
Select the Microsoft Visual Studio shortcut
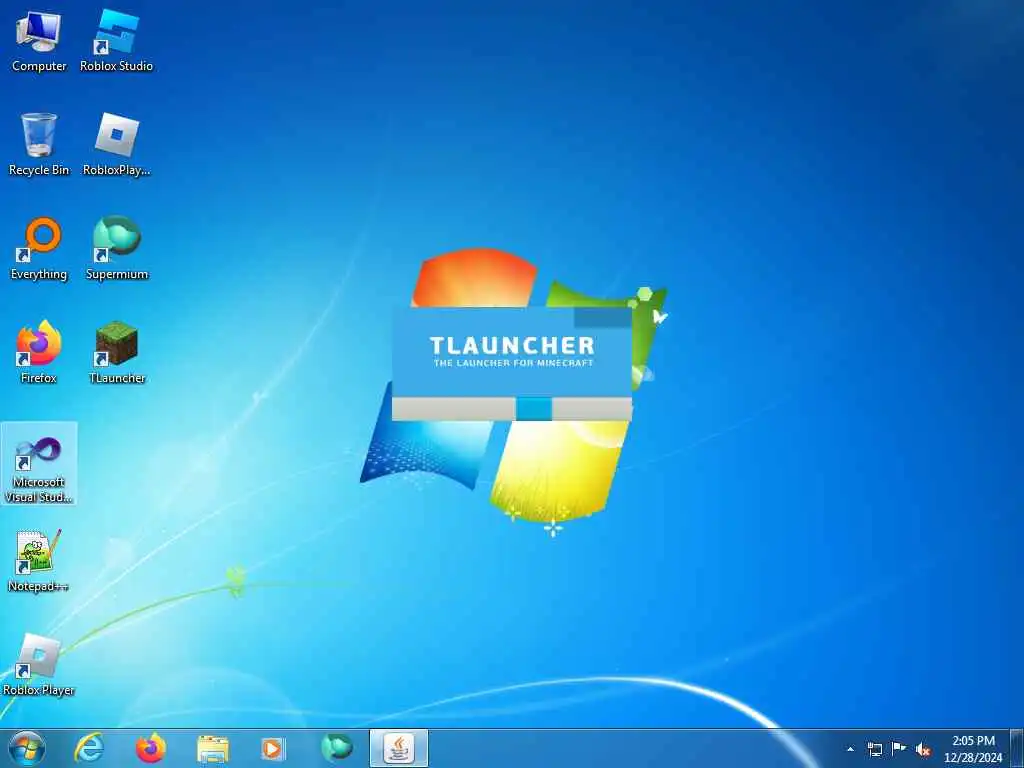(x=39, y=464)
